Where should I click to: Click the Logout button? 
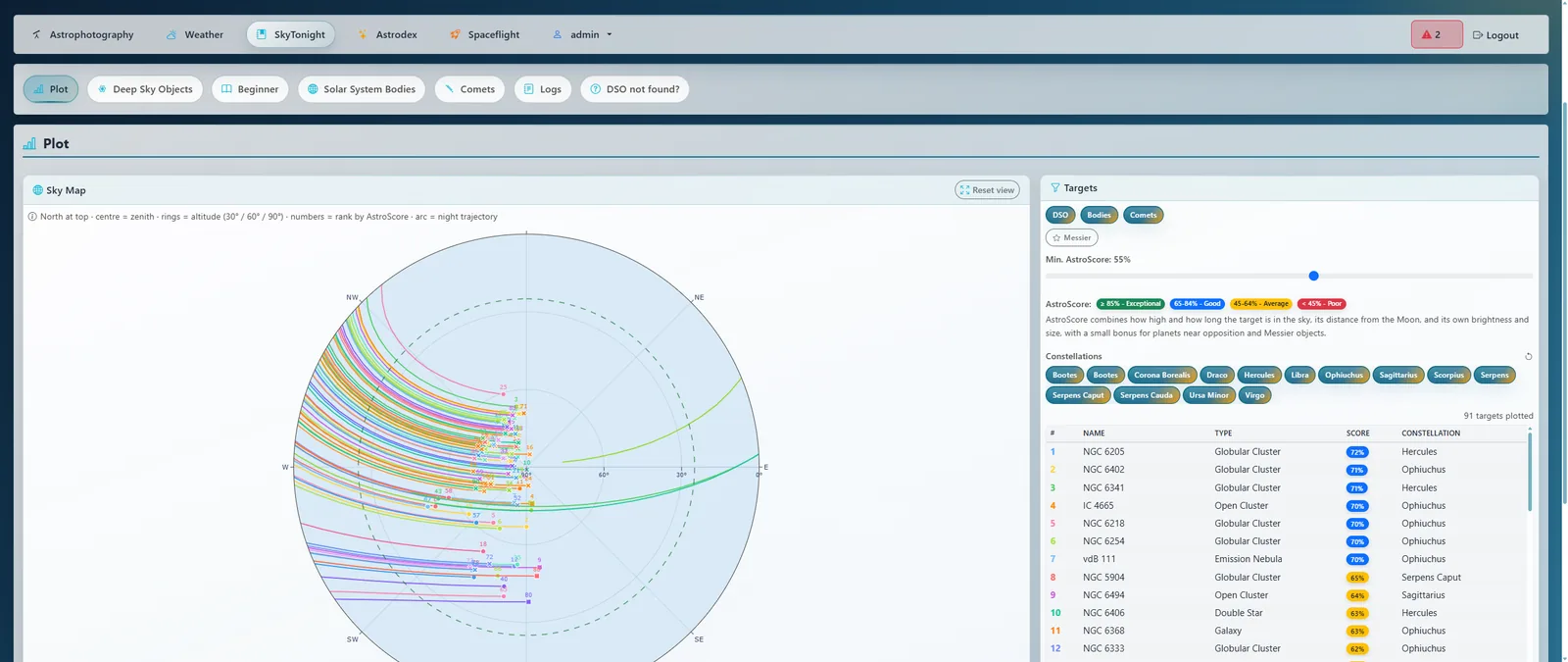tap(1495, 35)
